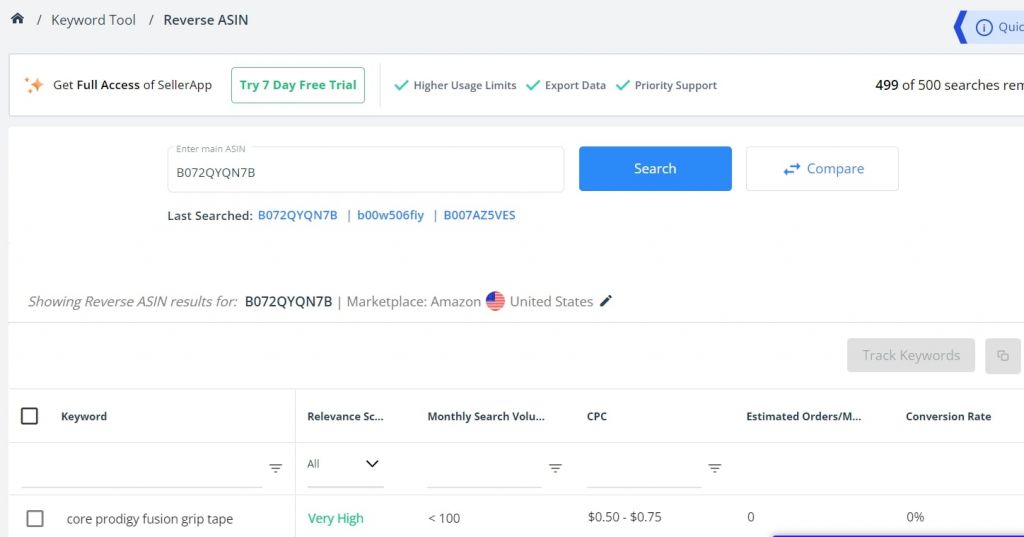Sort by Conversion Rate column header
Screen dimensions: 1024x537
[x=948, y=417]
